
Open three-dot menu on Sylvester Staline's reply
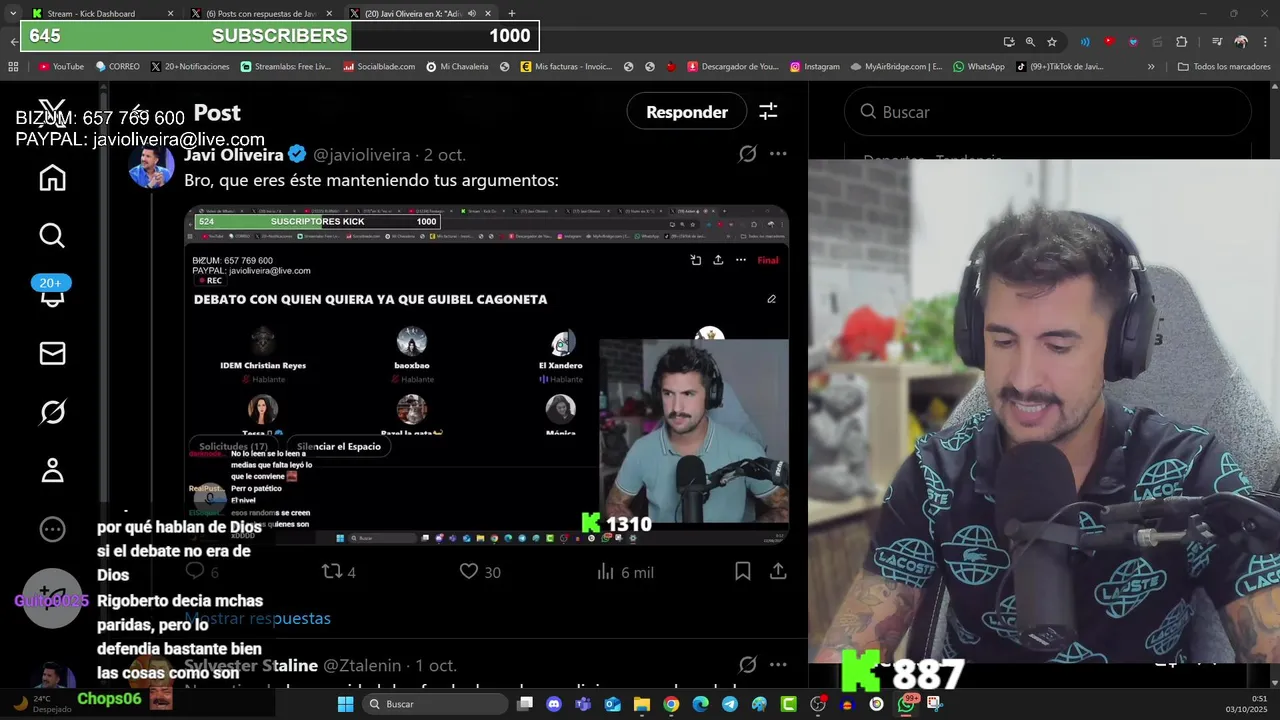[x=778, y=665]
